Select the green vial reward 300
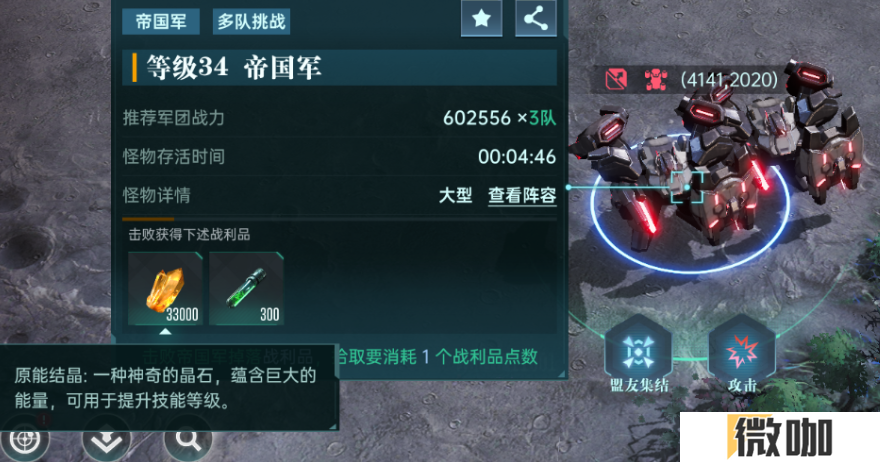 [x=246, y=289]
